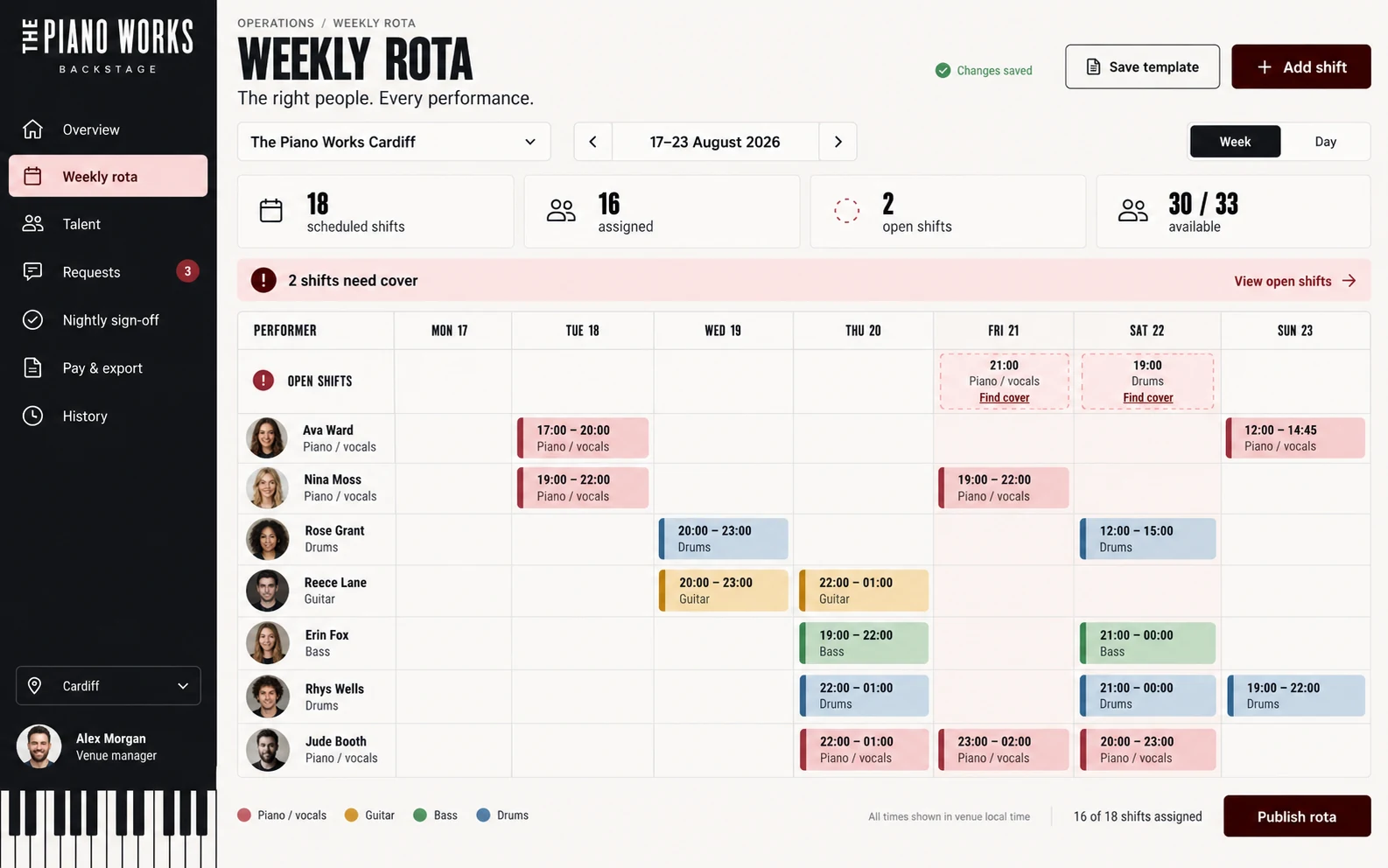Click the Requests chat icon

tap(32, 271)
